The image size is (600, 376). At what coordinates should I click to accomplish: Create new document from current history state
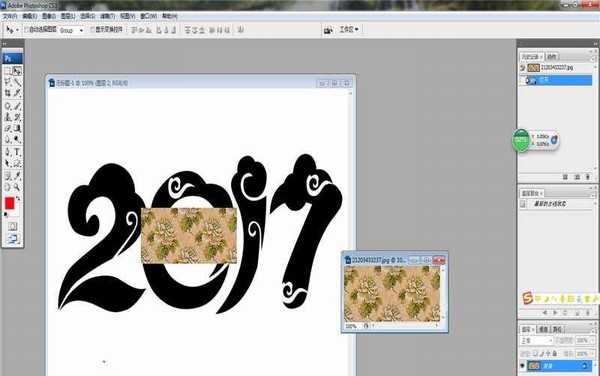click(565, 177)
